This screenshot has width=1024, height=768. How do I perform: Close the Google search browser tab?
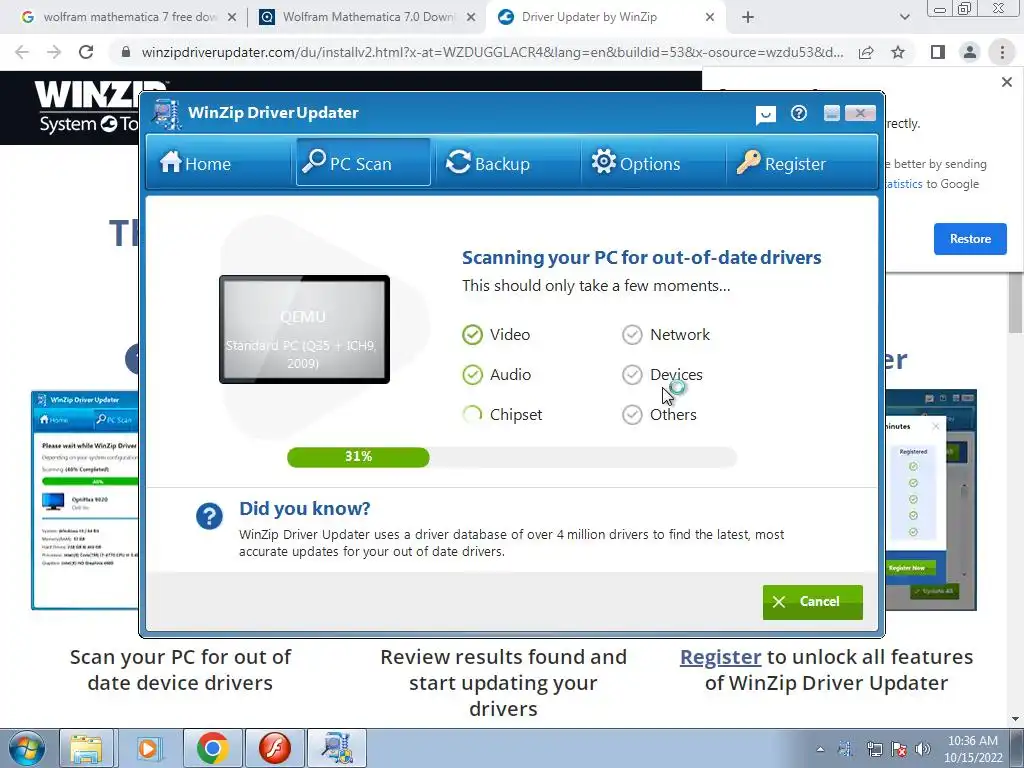[x=232, y=17]
